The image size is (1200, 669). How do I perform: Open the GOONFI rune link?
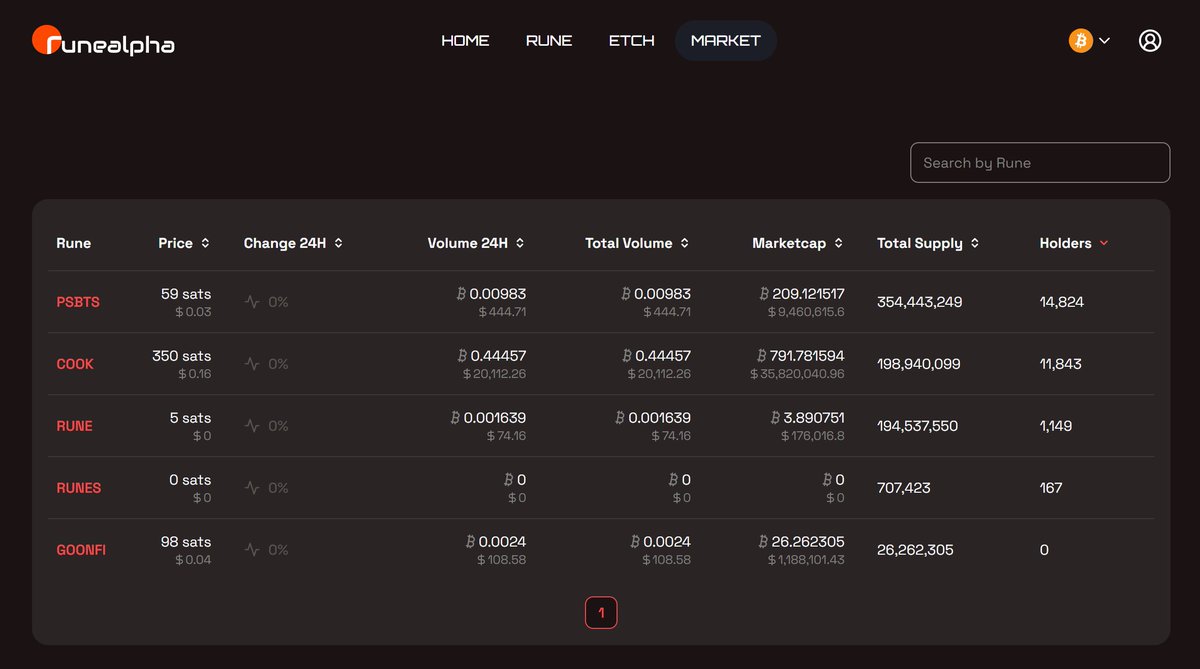point(81,550)
